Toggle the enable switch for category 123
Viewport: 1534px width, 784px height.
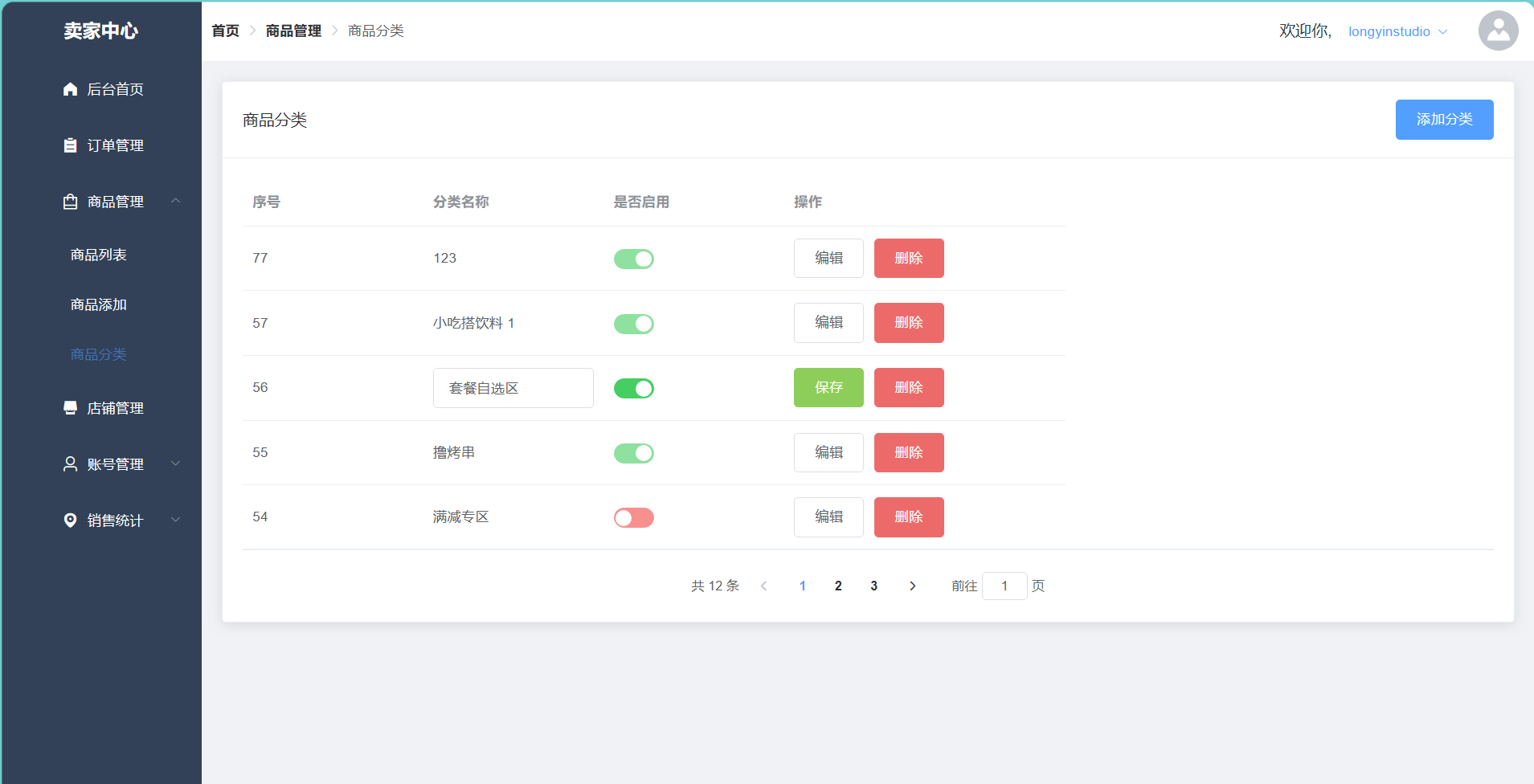[x=634, y=259]
